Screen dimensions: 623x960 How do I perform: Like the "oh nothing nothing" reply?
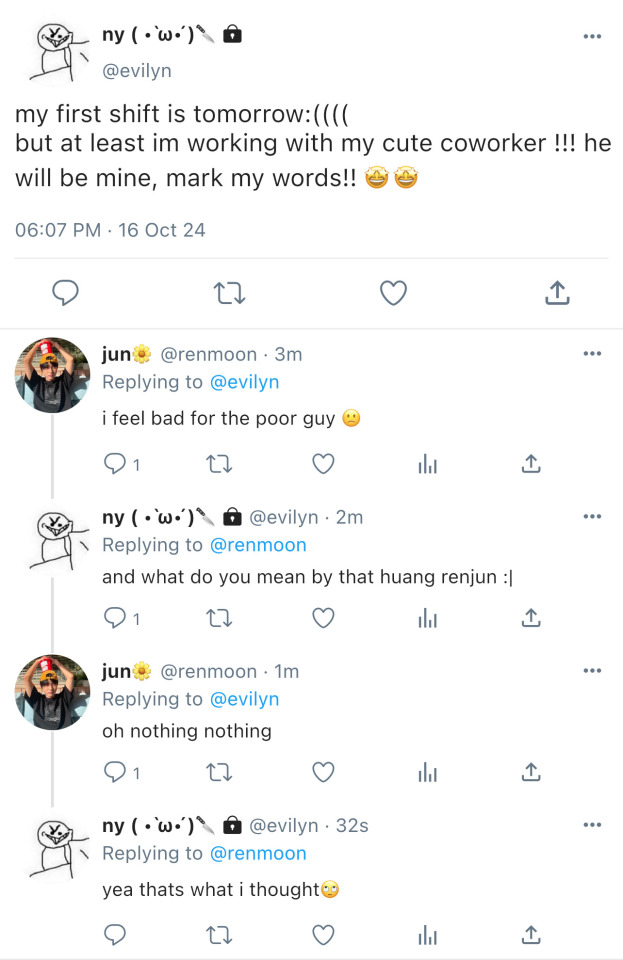pos(323,772)
